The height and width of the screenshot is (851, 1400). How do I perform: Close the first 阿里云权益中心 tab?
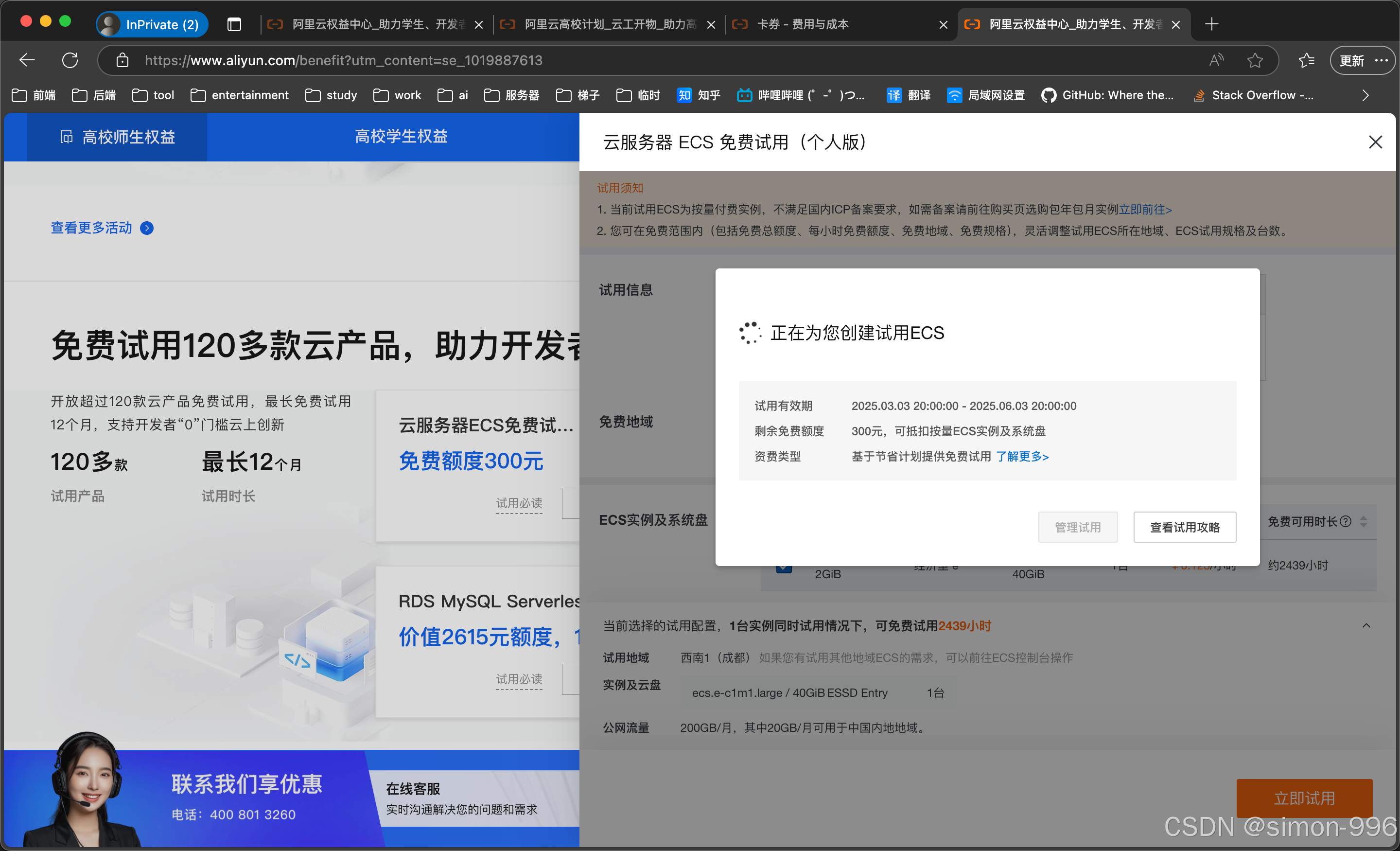point(478,24)
